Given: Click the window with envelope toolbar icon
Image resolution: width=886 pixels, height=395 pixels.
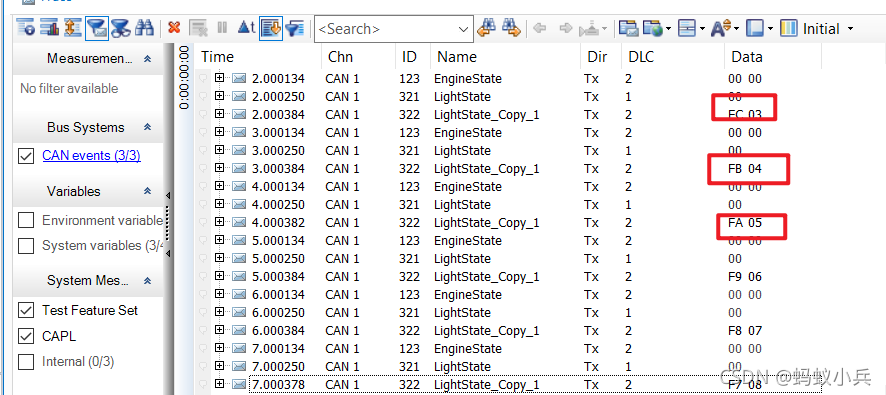Looking at the screenshot, I should [x=628, y=28].
